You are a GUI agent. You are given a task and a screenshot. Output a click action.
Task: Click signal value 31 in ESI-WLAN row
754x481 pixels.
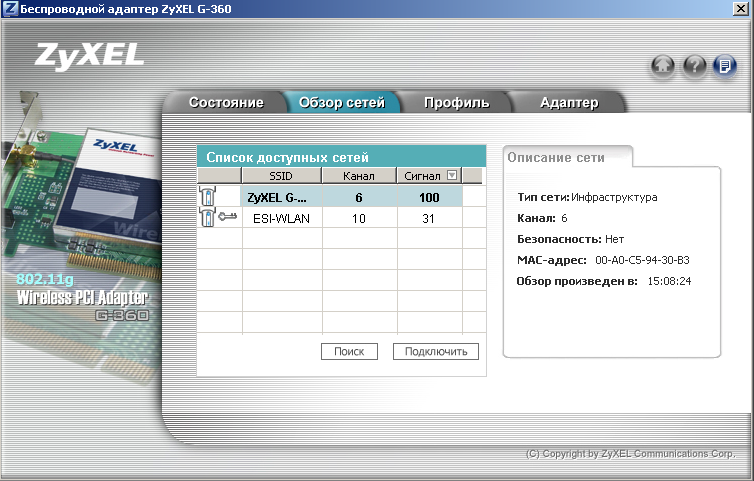click(x=428, y=219)
